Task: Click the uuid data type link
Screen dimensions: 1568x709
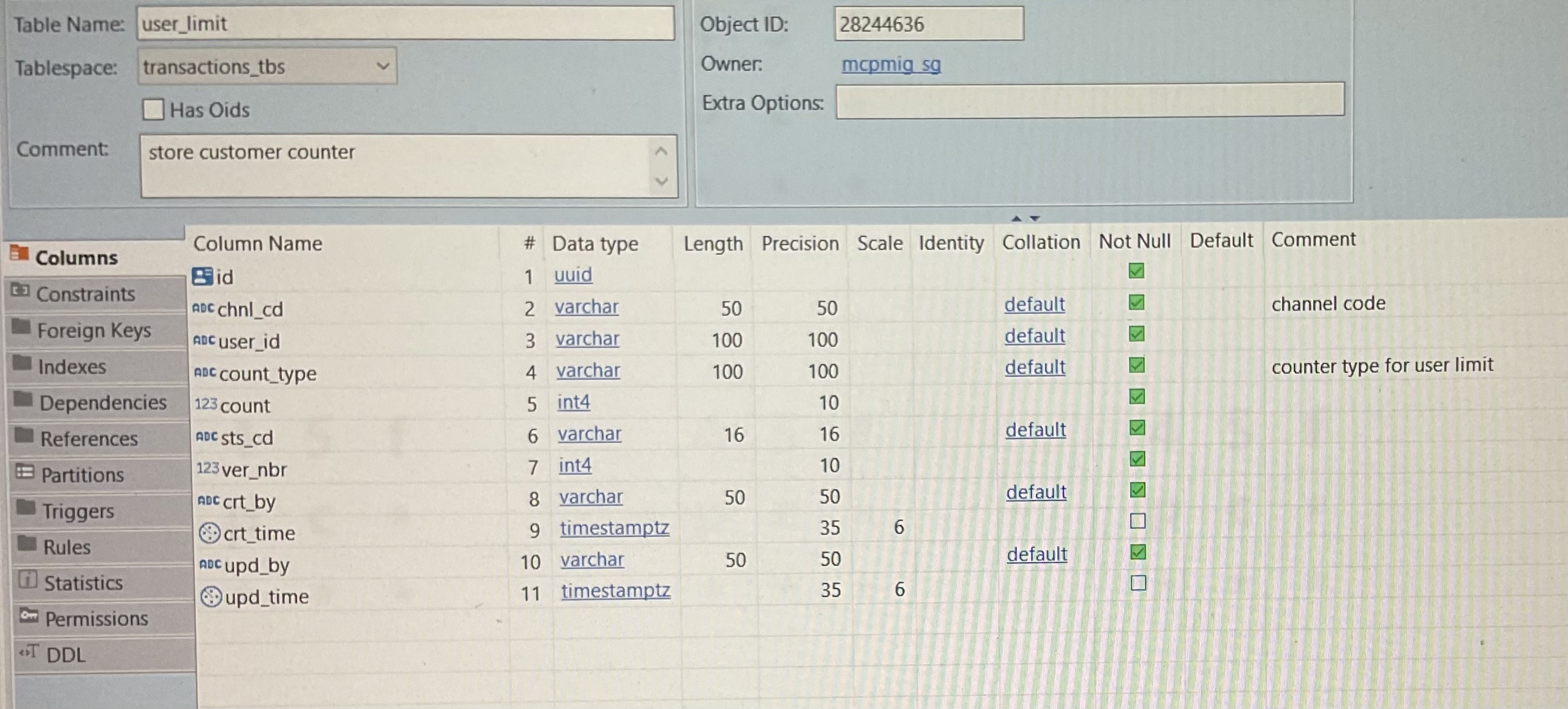Action: click(573, 275)
